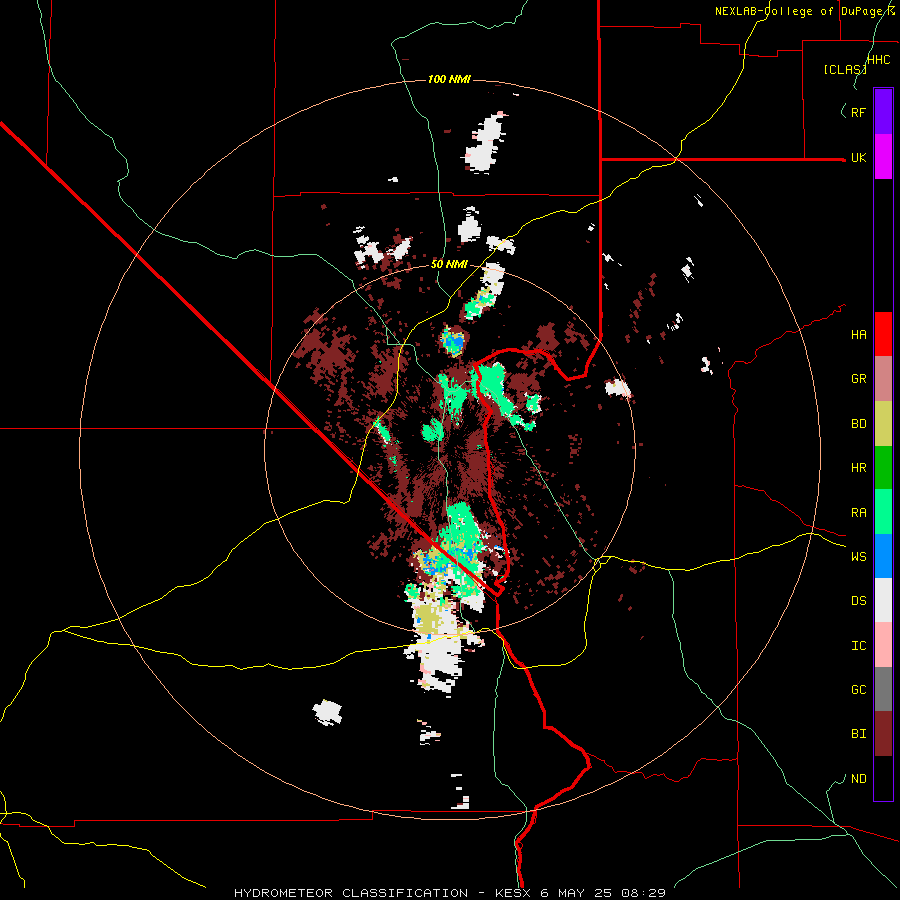Click the HHC product code label
The width and height of the screenshot is (900, 900).
(879, 60)
